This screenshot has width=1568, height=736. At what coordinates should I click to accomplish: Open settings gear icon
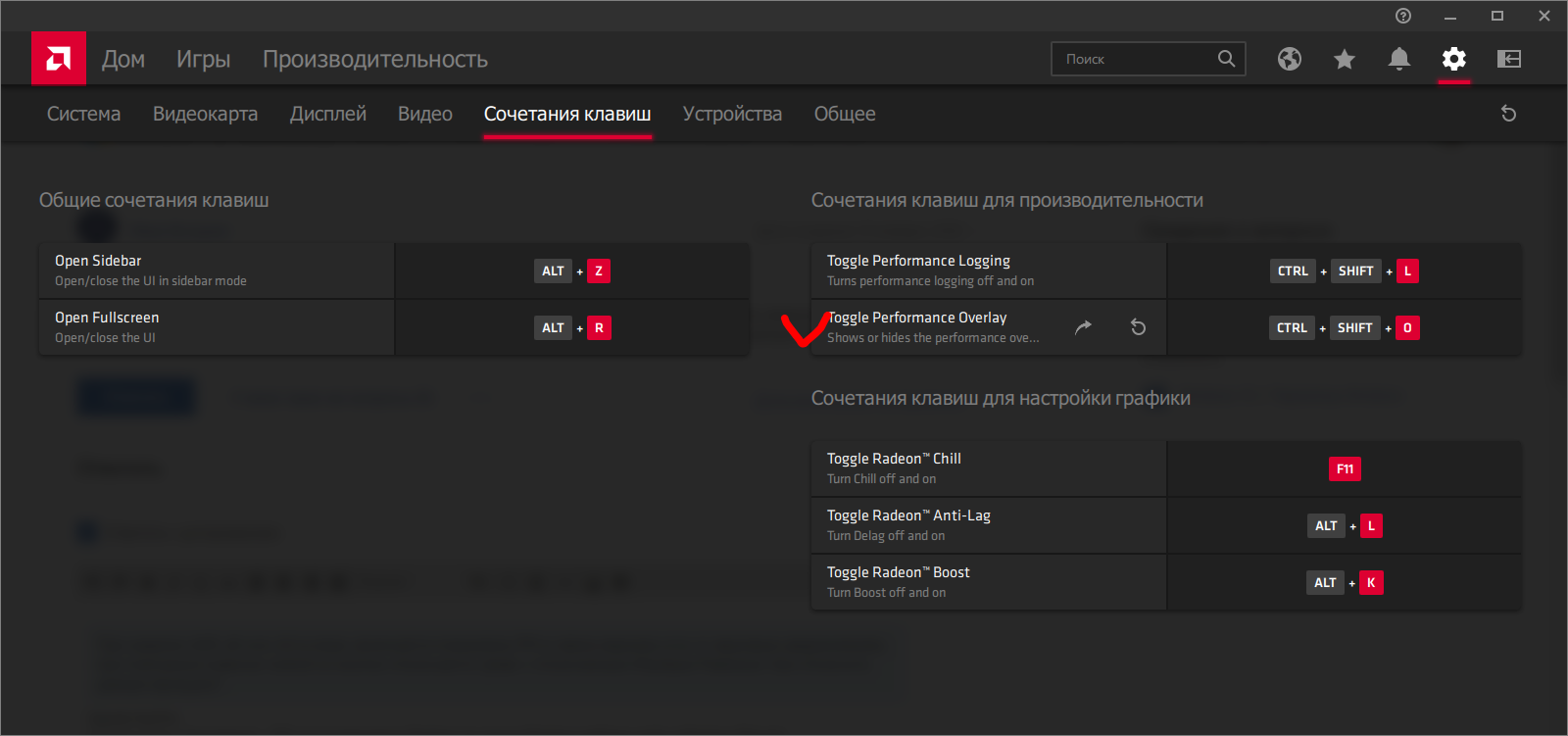[x=1454, y=59]
